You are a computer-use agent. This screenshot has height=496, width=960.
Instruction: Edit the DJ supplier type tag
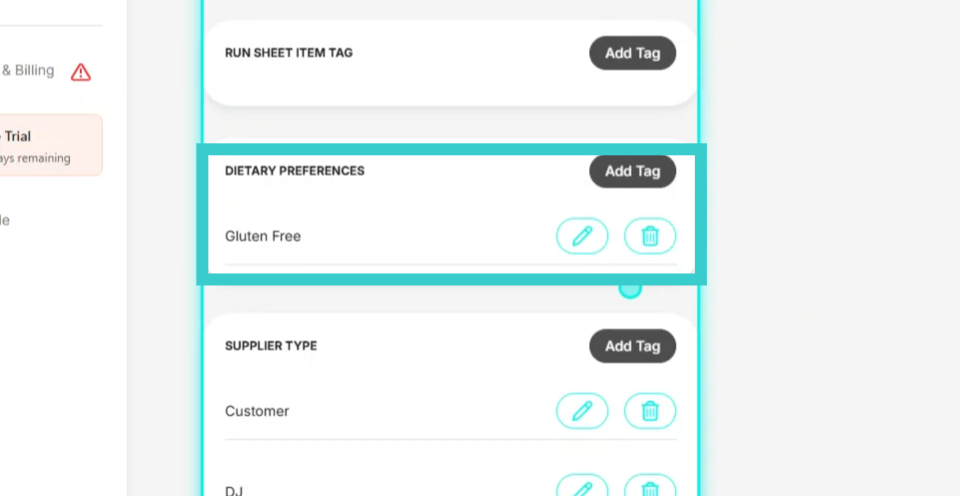582,488
